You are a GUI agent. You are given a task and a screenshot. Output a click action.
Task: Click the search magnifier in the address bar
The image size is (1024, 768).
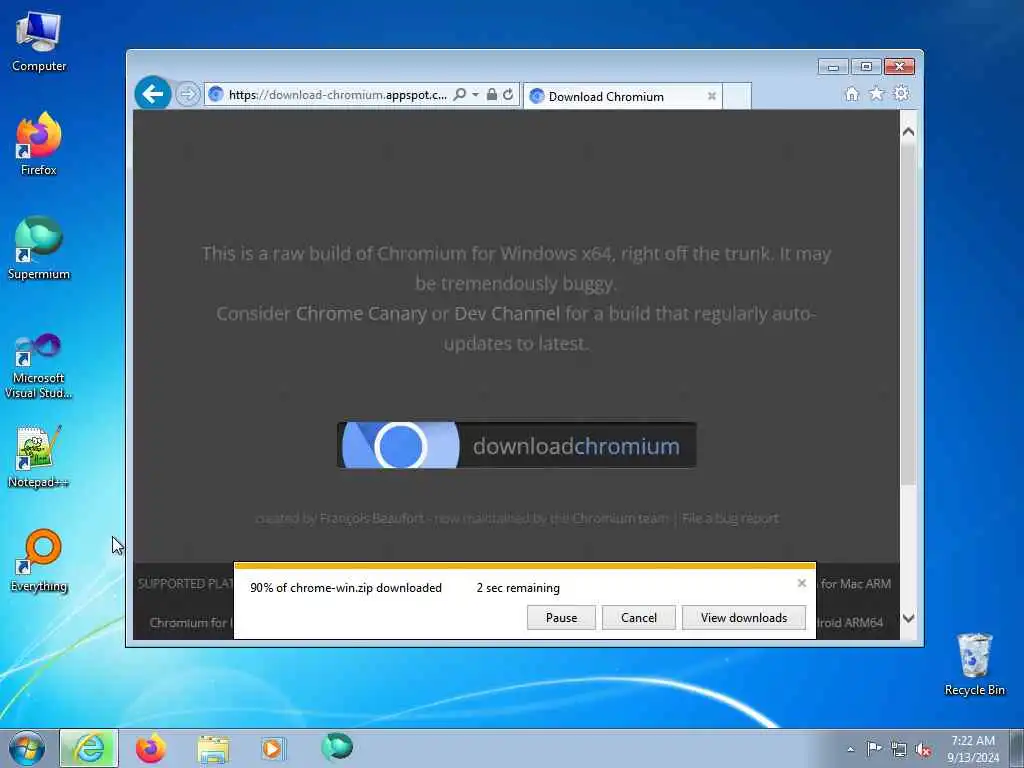(x=460, y=95)
